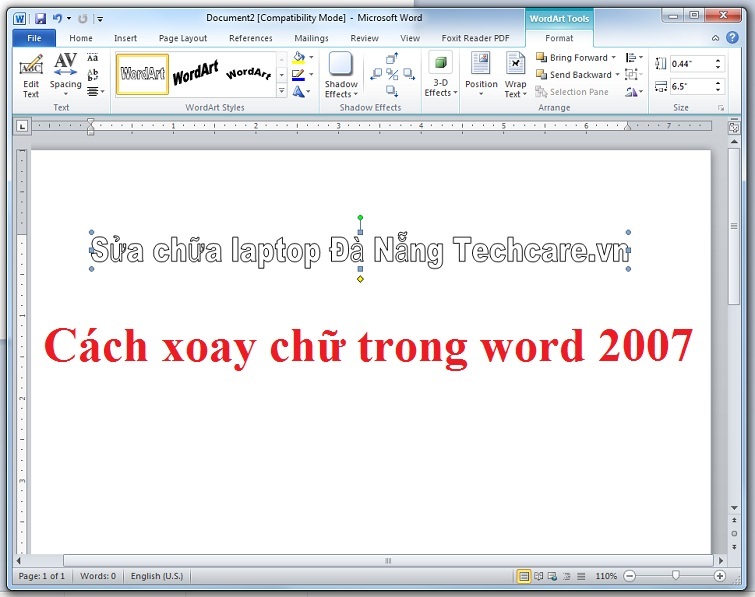The image size is (755, 597).
Task: Click the Undo button
Action: 57,19
